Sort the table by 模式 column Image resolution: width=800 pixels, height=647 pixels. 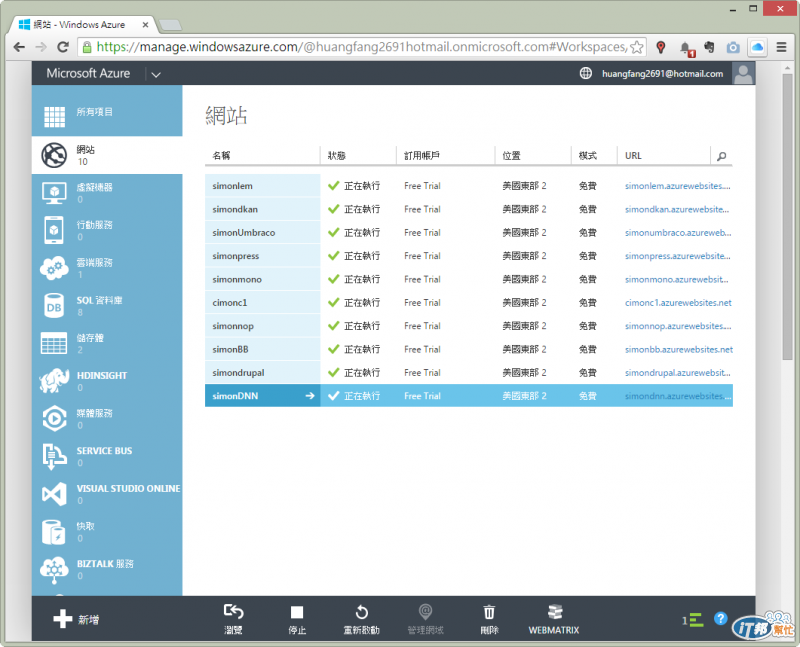(588, 156)
